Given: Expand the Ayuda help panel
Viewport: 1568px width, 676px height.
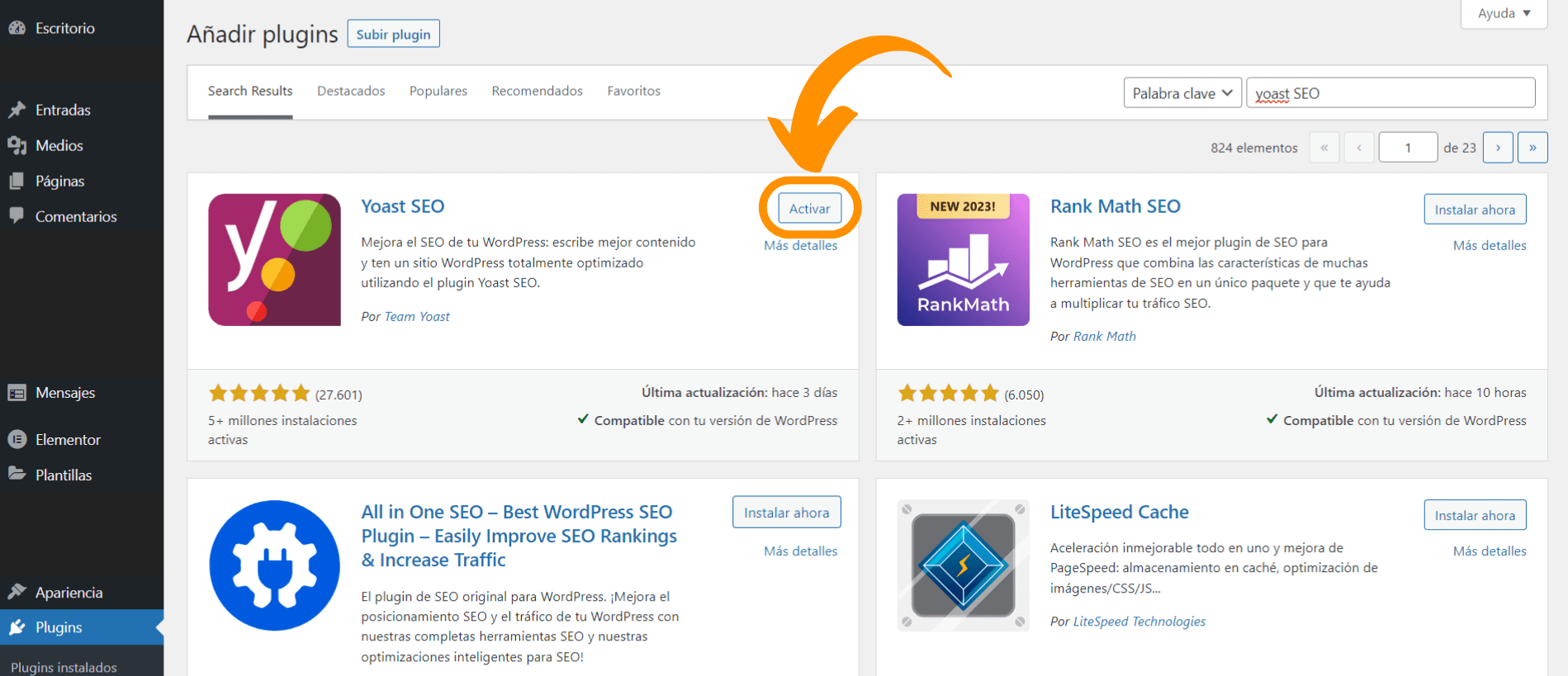Looking at the screenshot, I should coord(1504,13).
